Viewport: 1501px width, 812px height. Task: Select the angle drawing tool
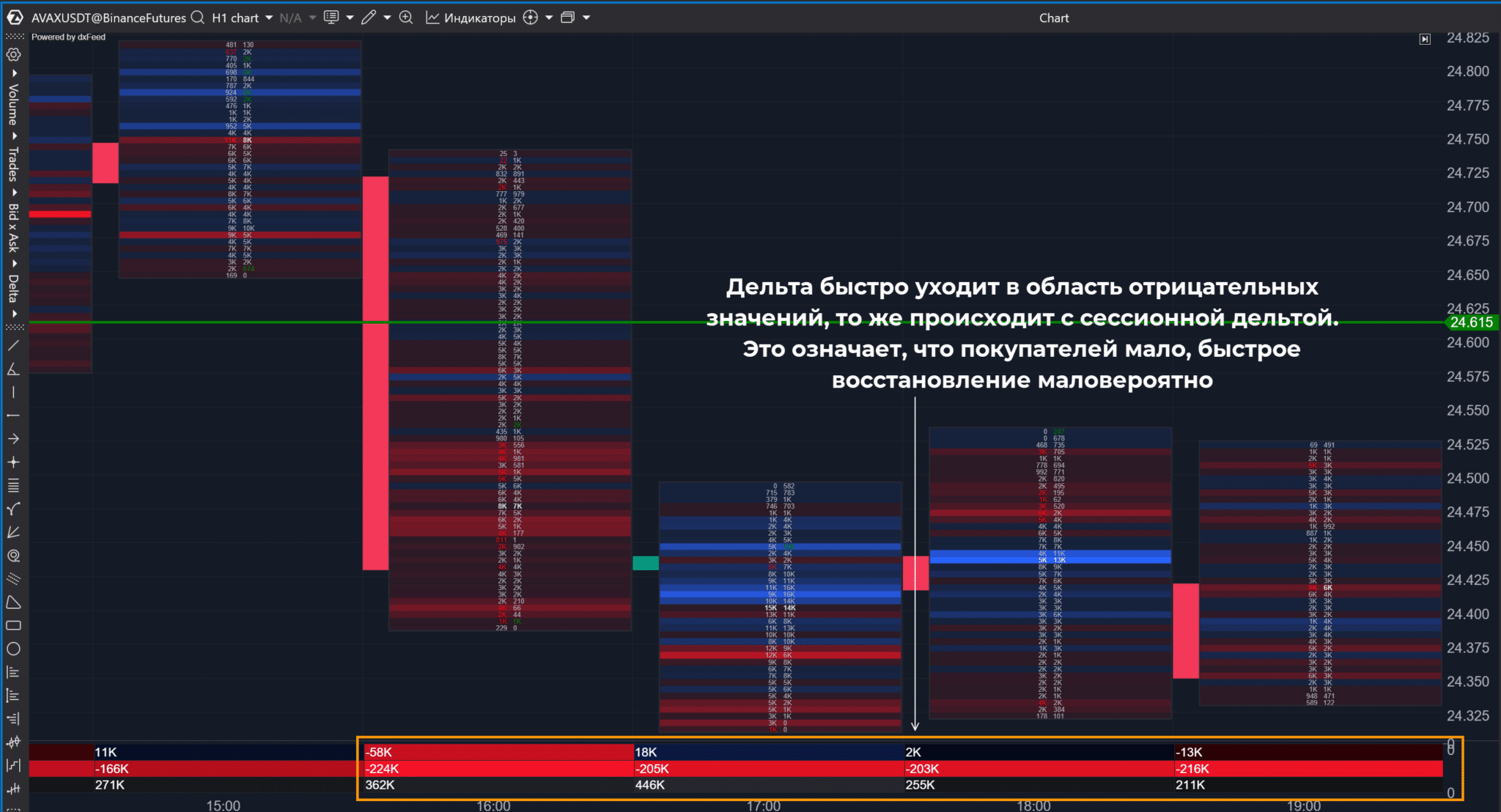pyautogui.click(x=13, y=369)
